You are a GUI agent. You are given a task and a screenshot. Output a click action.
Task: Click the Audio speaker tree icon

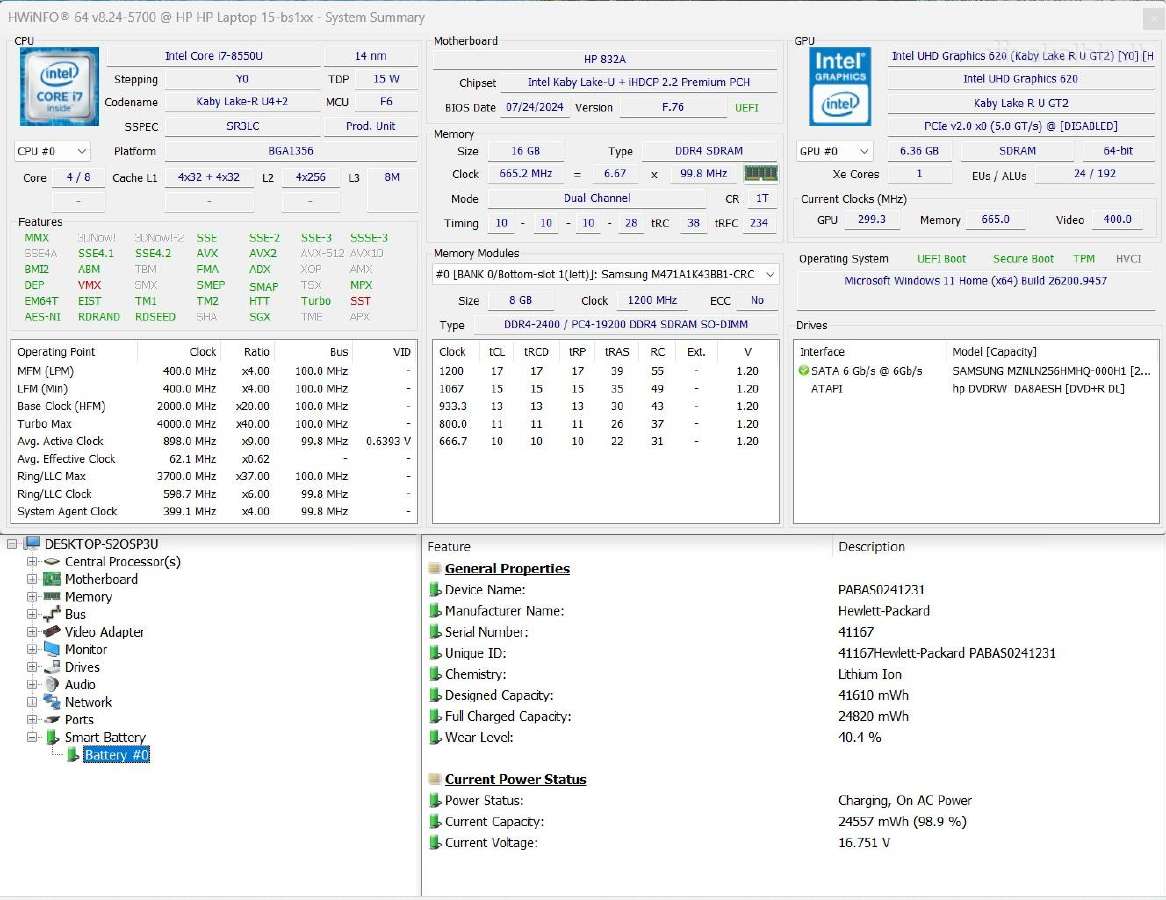click(51, 684)
